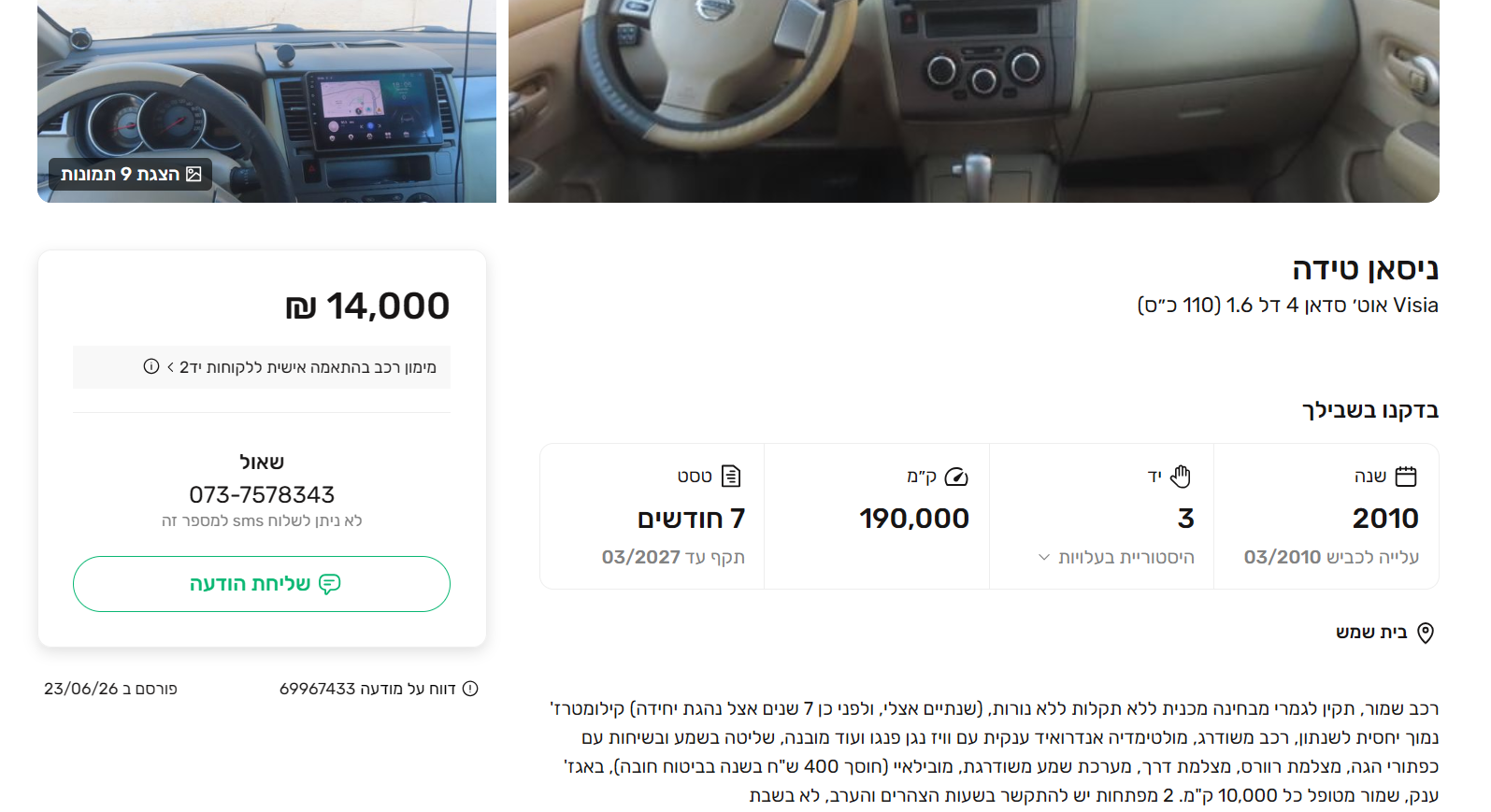This screenshot has width=1491, height=812.
Task: Click the calendar icon next to שנה
Action: click(x=1406, y=477)
